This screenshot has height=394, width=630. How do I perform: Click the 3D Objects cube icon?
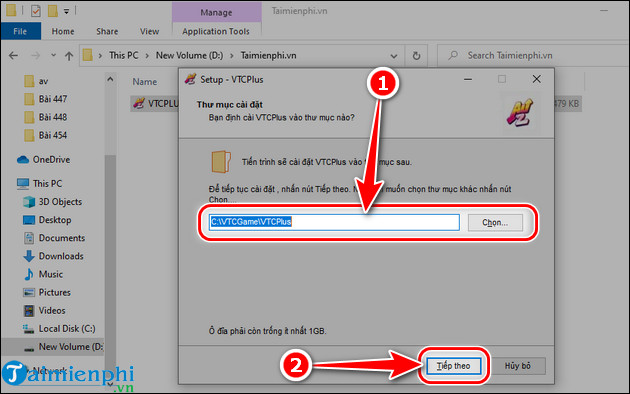coord(29,202)
